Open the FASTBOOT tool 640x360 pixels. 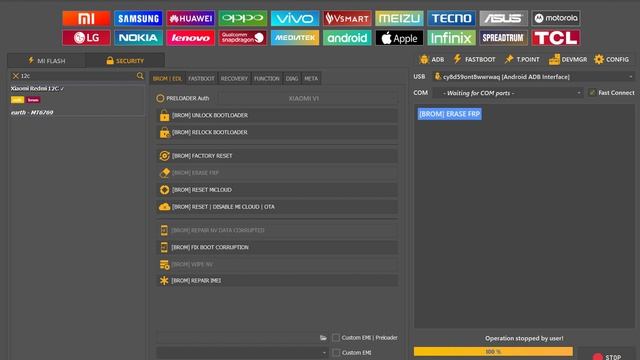tap(474, 60)
